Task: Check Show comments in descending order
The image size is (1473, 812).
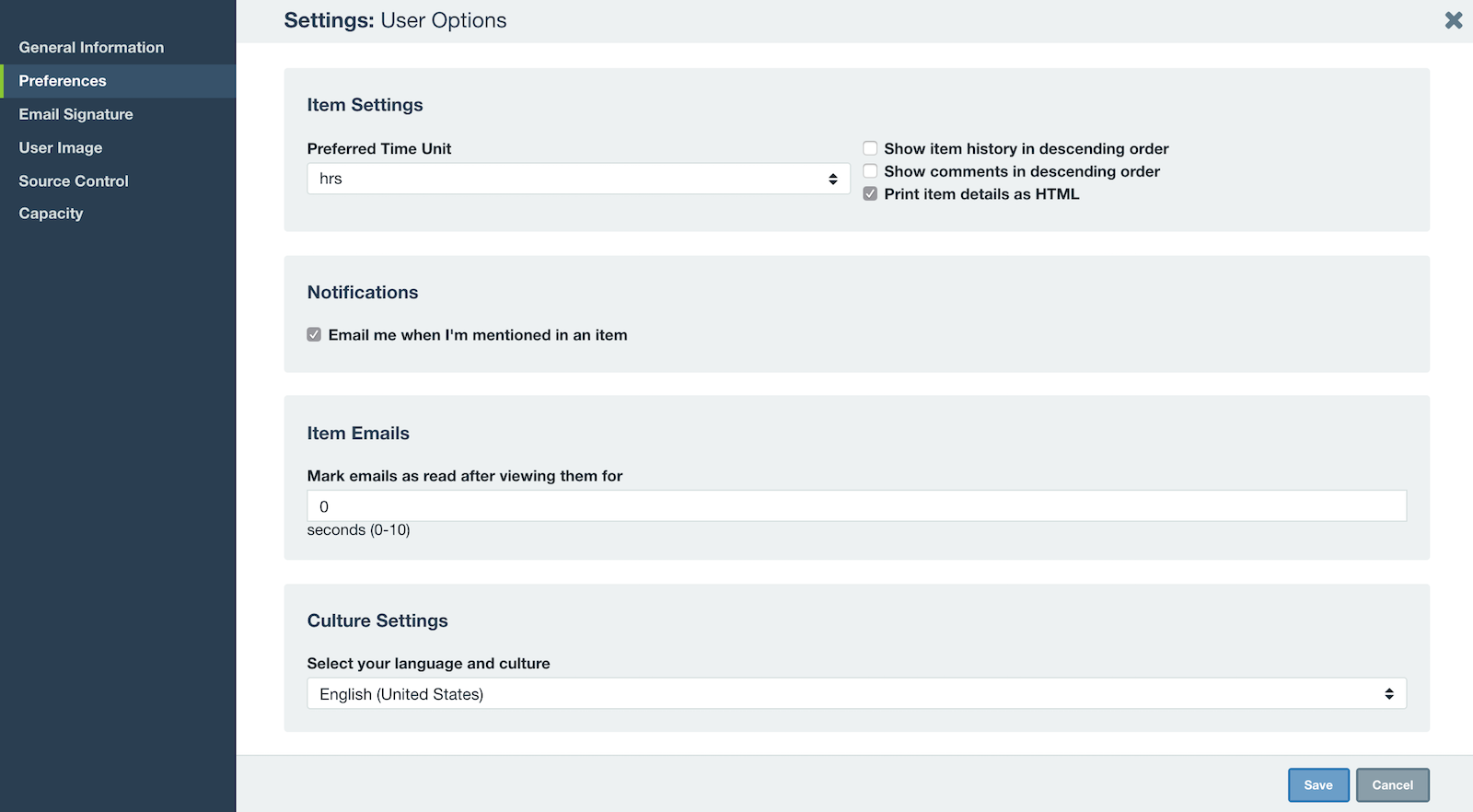Action: pyautogui.click(x=870, y=171)
